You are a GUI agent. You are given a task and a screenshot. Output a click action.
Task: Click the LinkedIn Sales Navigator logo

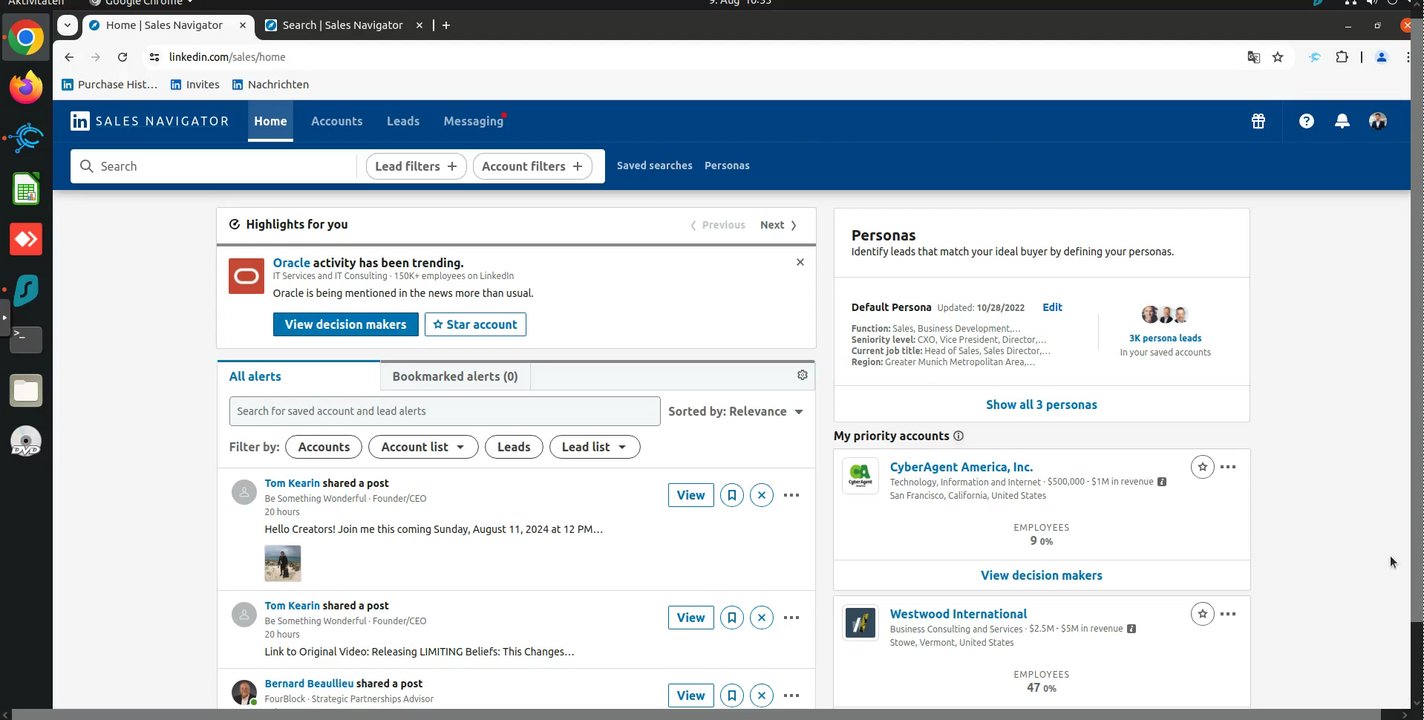(x=149, y=121)
